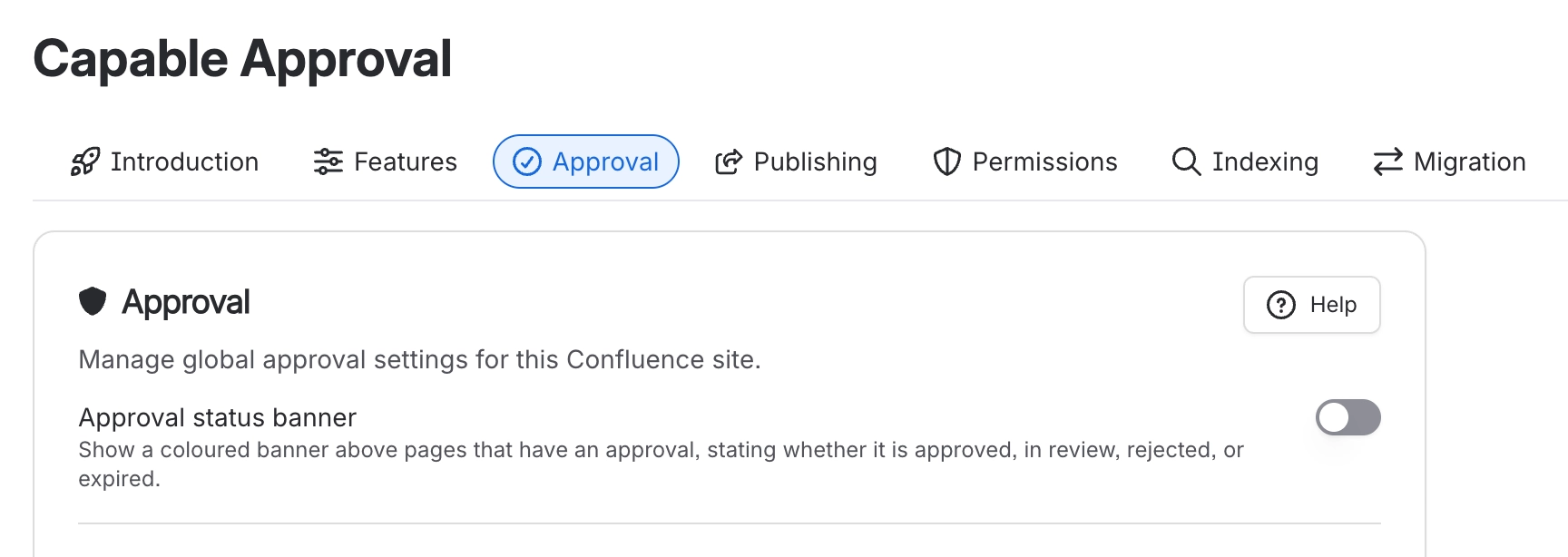Open the Indexing tab
The image size is (1568, 557).
(1245, 161)
